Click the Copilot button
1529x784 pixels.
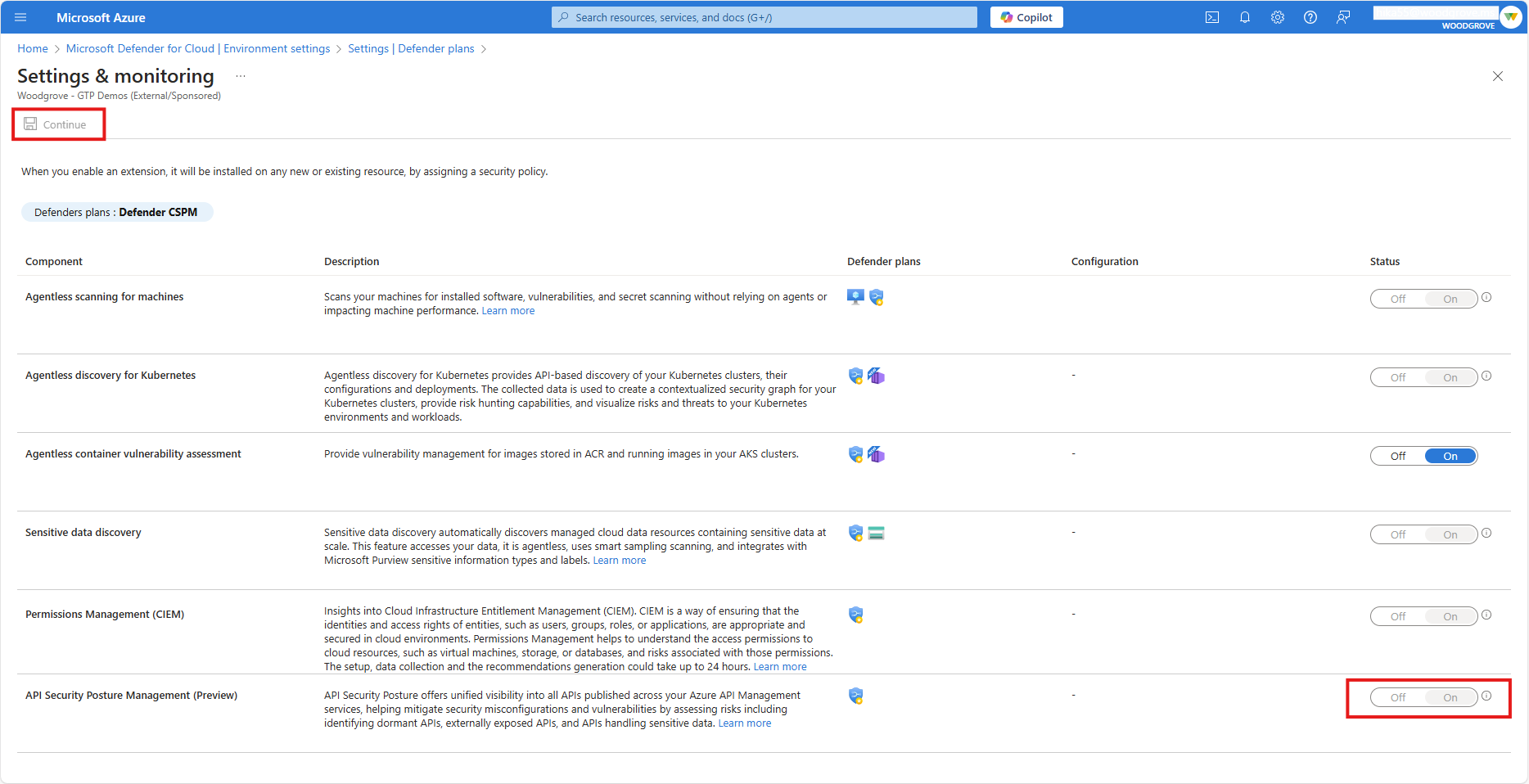click(x=1026, y=17)
